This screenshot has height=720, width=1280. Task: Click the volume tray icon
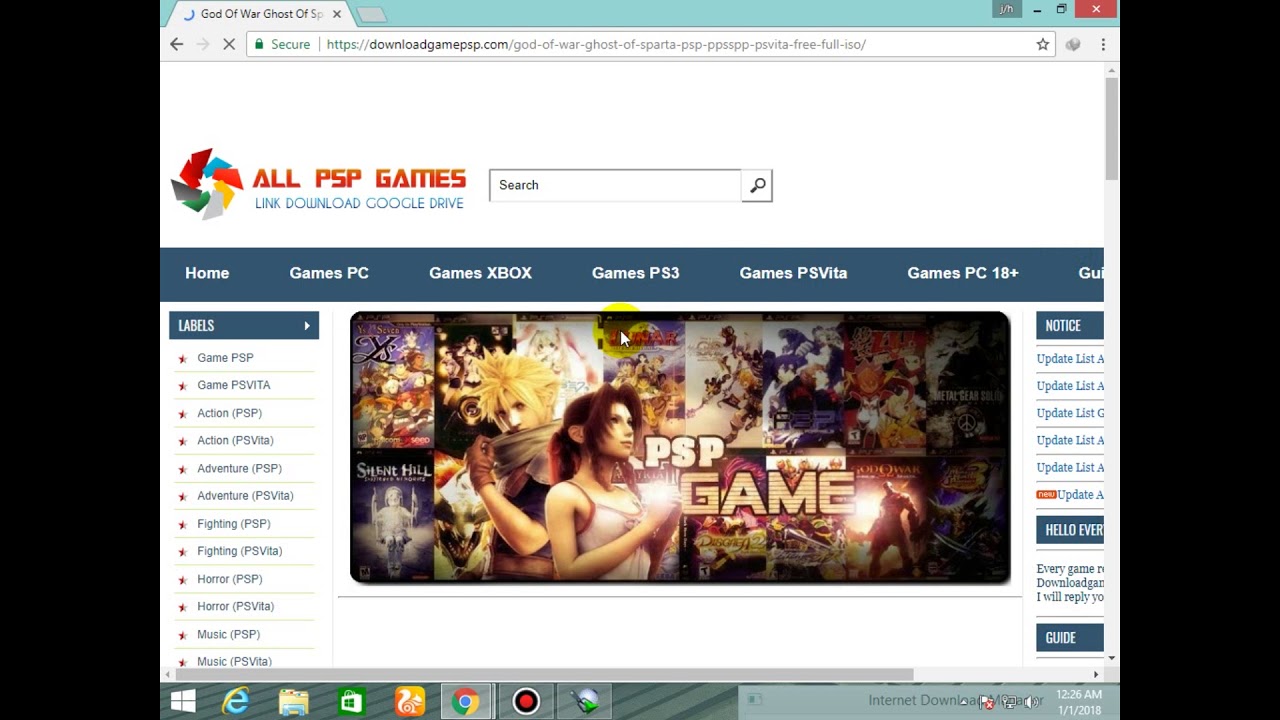pyautogui.click(x=1031, y=702)
